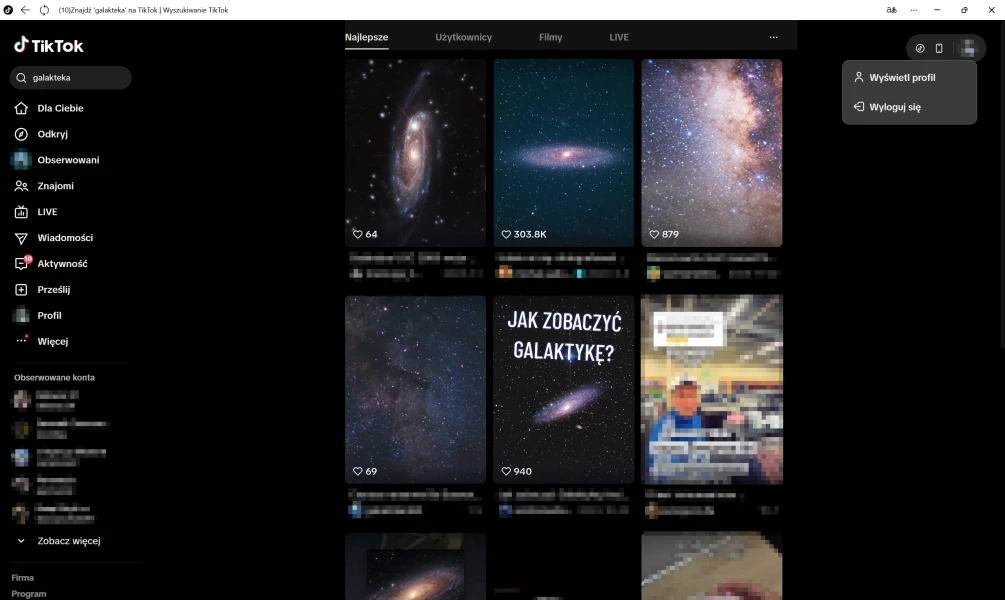
Task: Select Wyświetl profil menu entry
Action: (902, 77)
